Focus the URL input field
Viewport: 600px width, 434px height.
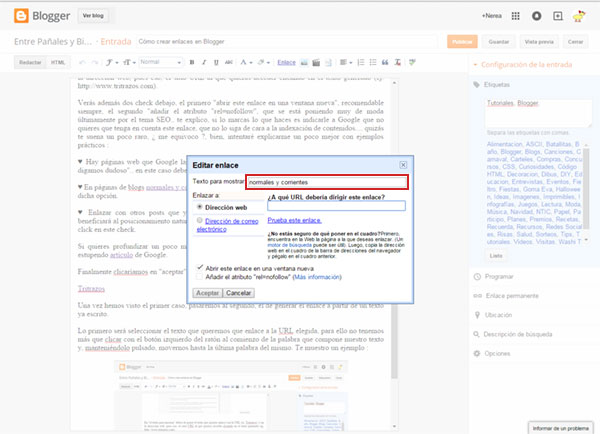coord(336,206)
